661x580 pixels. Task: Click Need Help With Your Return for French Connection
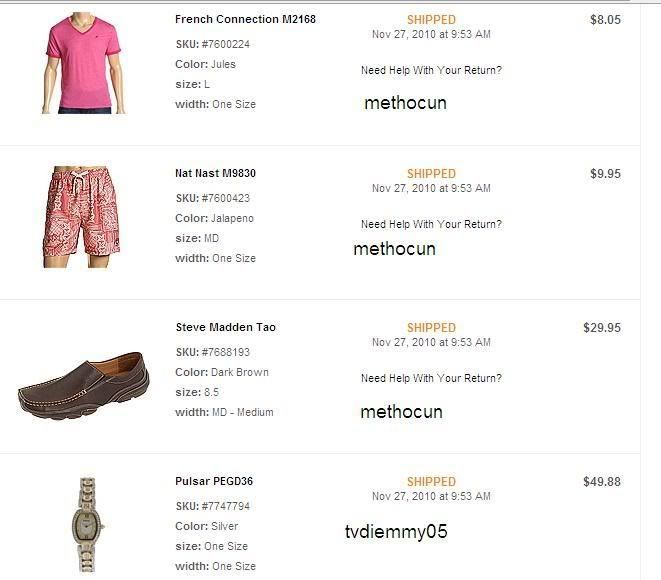pyautogui.click(x=431, y=70)
